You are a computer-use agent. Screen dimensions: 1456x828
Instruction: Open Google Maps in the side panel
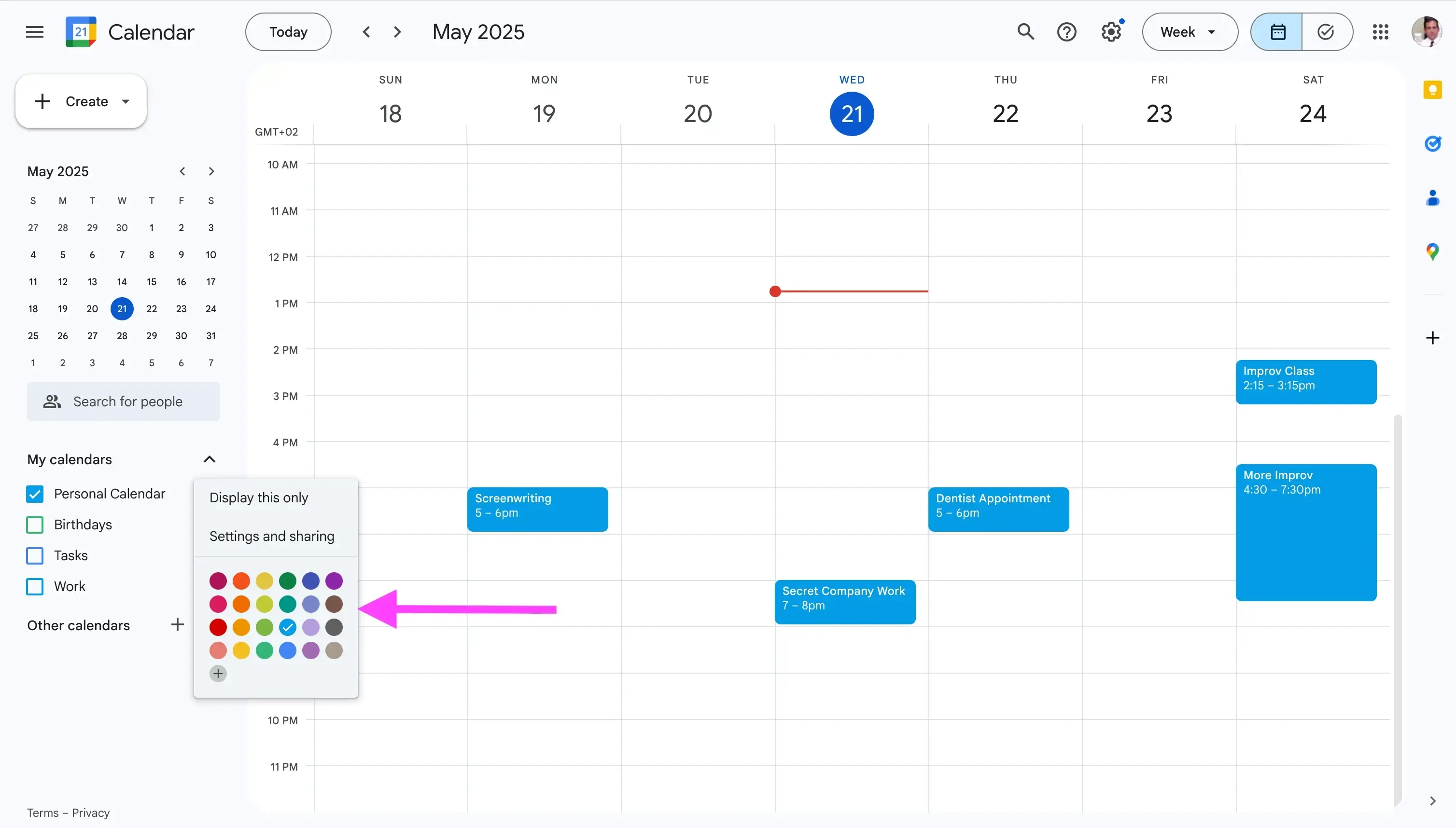pyautogui.click(x=1433, y=251)
